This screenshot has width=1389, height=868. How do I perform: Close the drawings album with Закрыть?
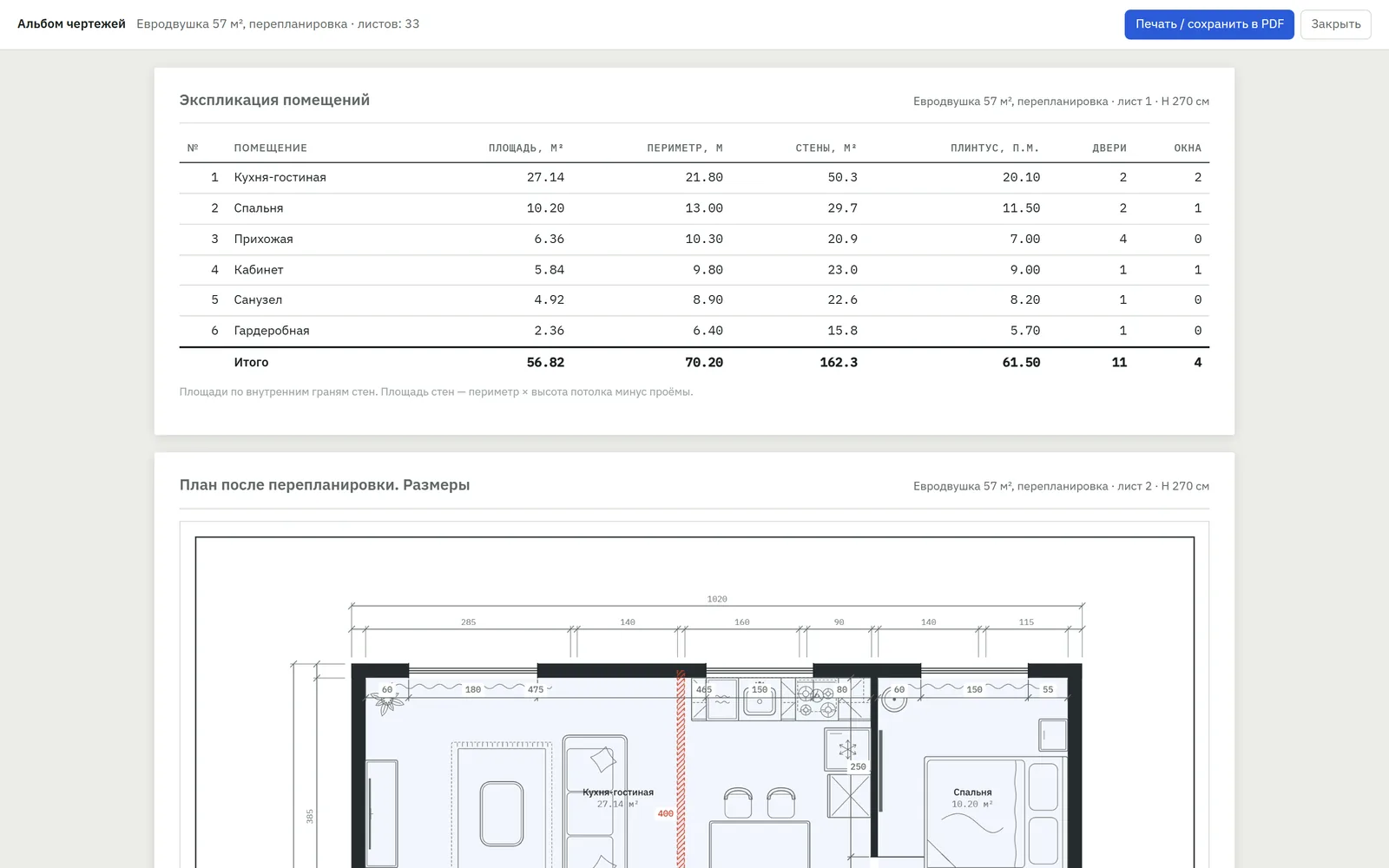click(x=1336, y=24)
